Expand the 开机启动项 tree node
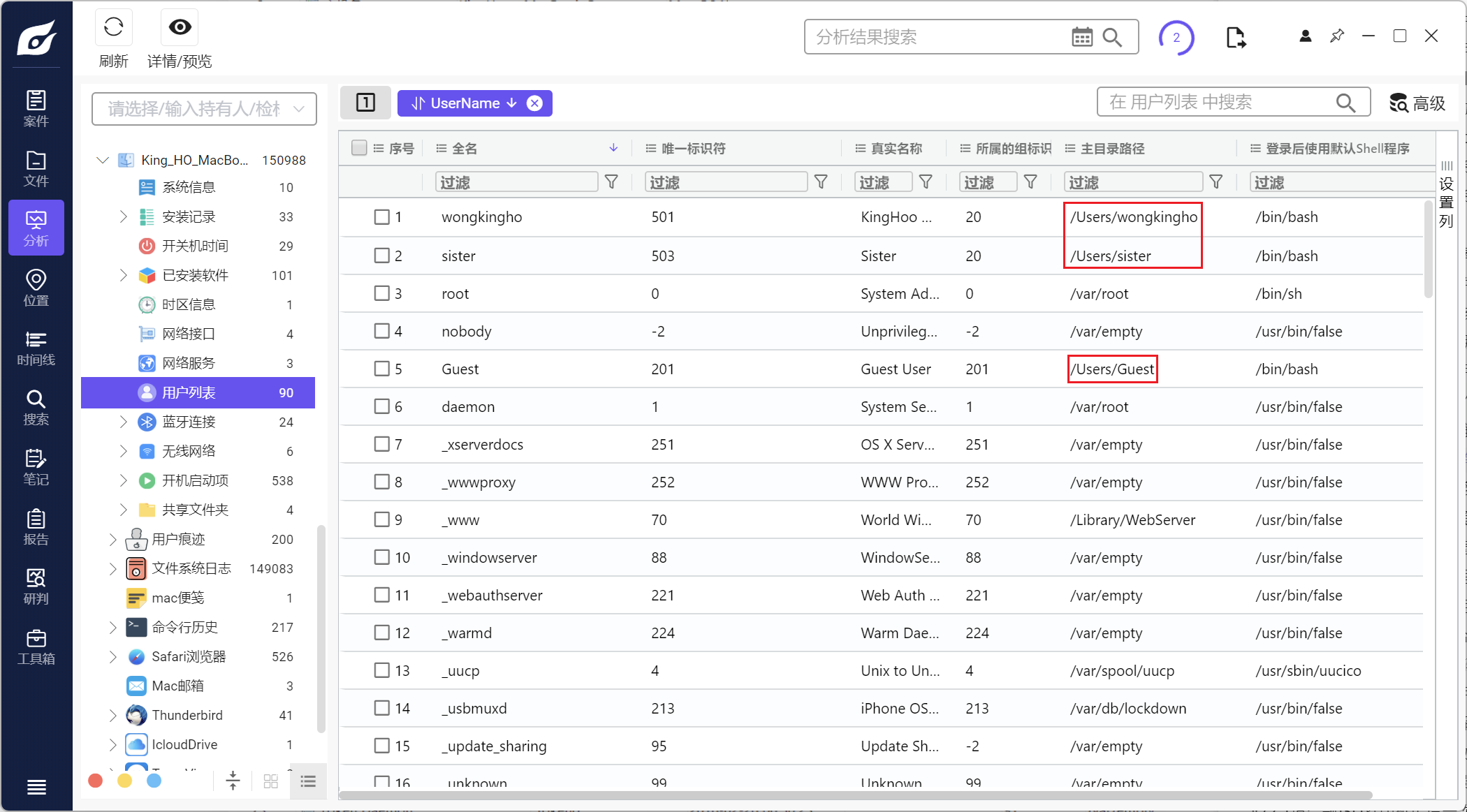This screenshot has height=812, width=1467. (123, 480)
